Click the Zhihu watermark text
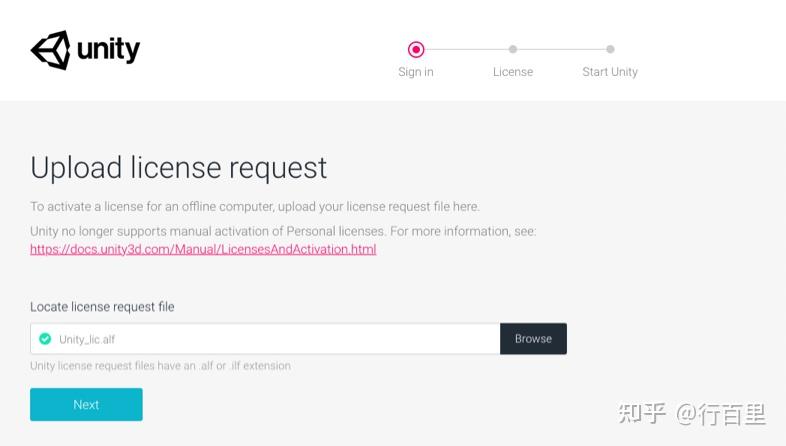The height and width of the screenshot is (446, 786). 692,413
